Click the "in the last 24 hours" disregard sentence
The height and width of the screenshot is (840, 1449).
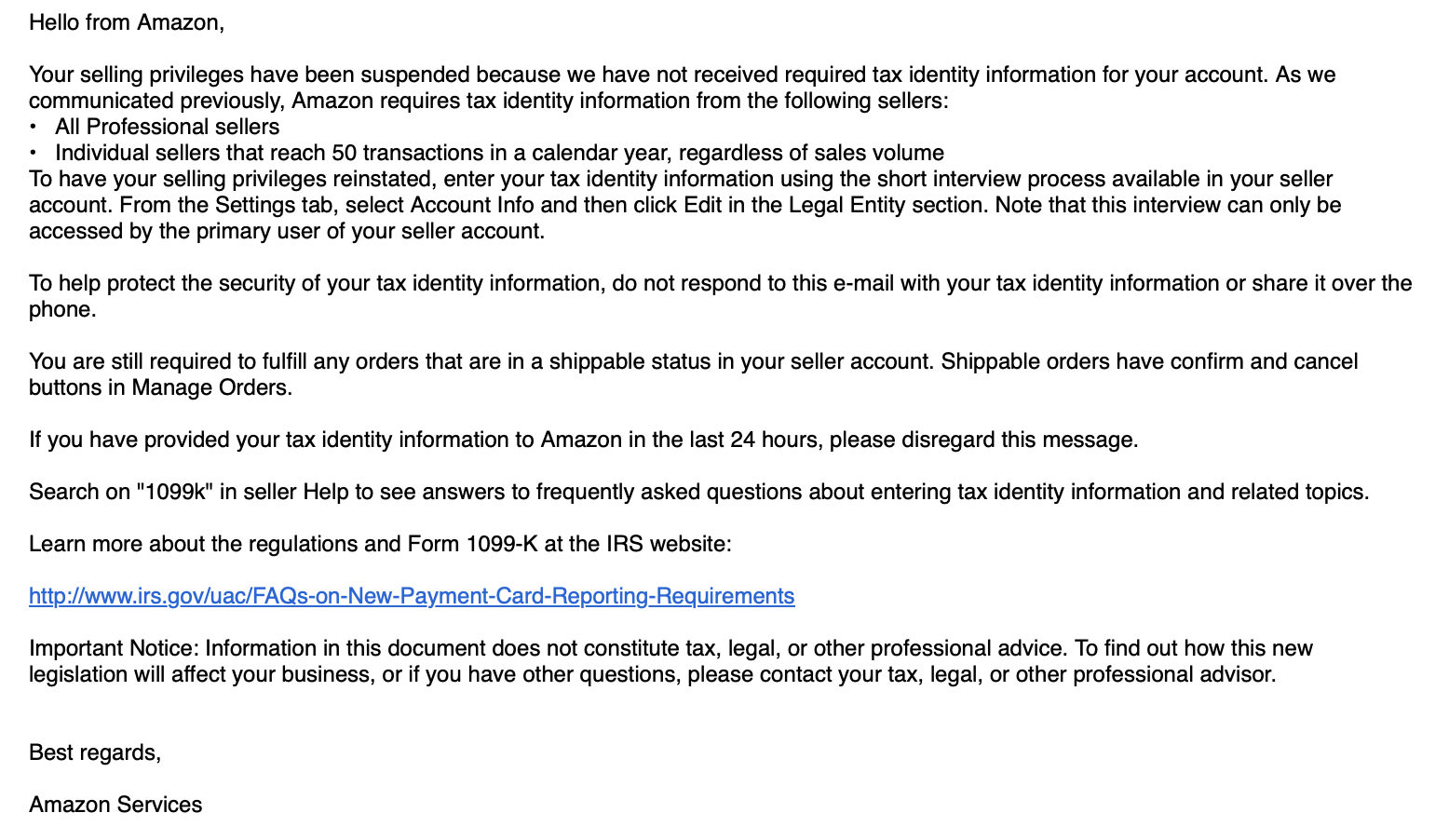(x=584, y=440)
